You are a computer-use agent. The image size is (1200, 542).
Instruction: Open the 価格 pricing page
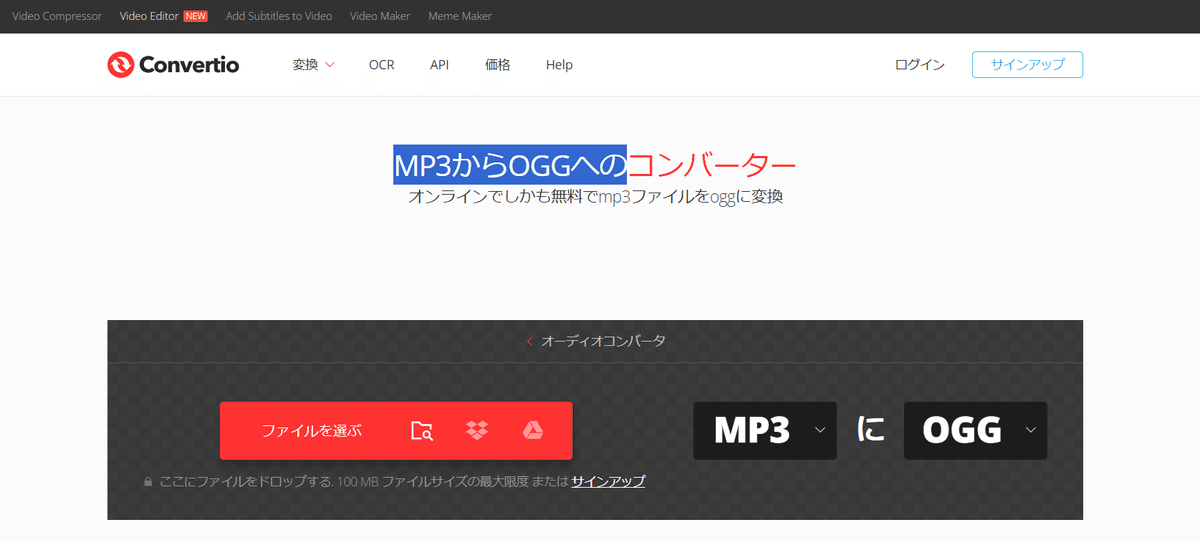[x=497, y=65]
